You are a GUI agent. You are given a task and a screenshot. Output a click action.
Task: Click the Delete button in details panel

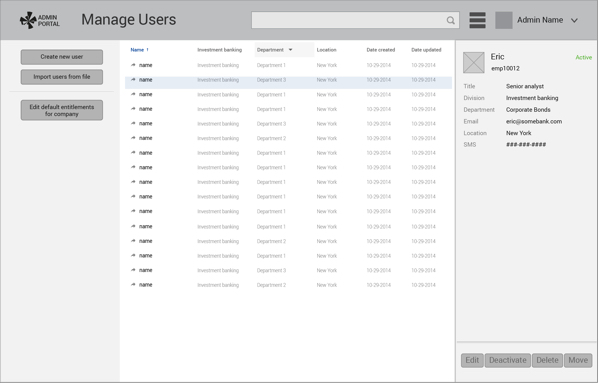click(x=547, y=360)
